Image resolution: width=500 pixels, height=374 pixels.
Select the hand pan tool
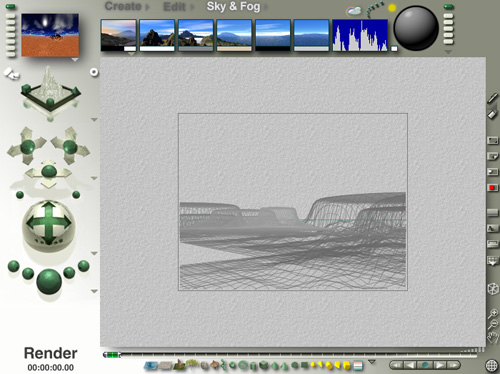(x=493, y=337)
